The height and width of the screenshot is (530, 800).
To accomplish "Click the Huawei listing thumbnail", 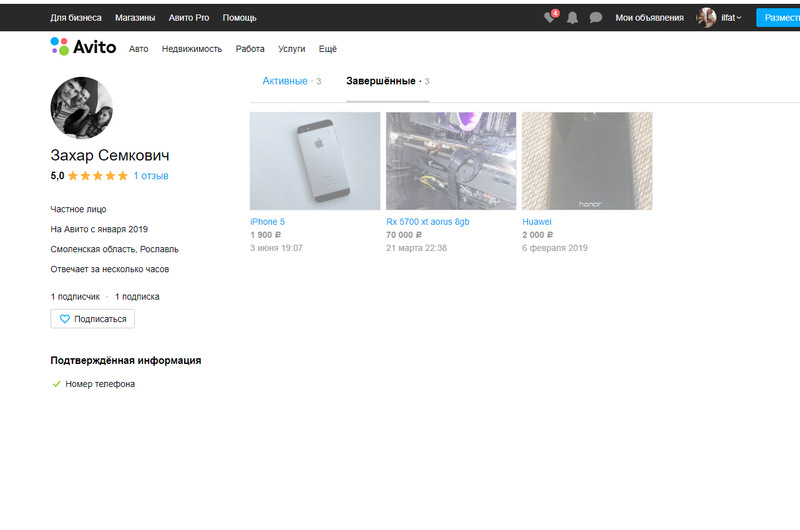I will click(587, 161).
